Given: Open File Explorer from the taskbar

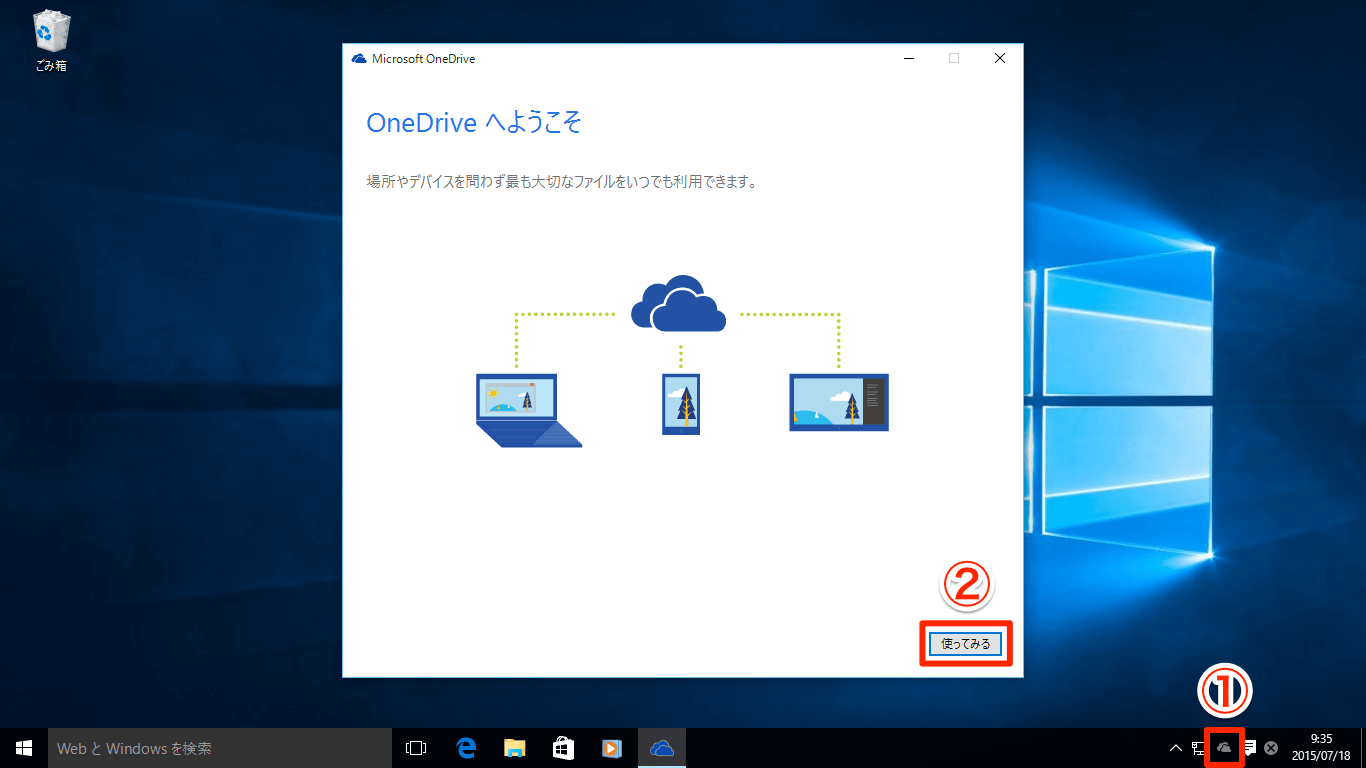Looking at the screenshot, I should pyautogui.click(x=514, y=748).
